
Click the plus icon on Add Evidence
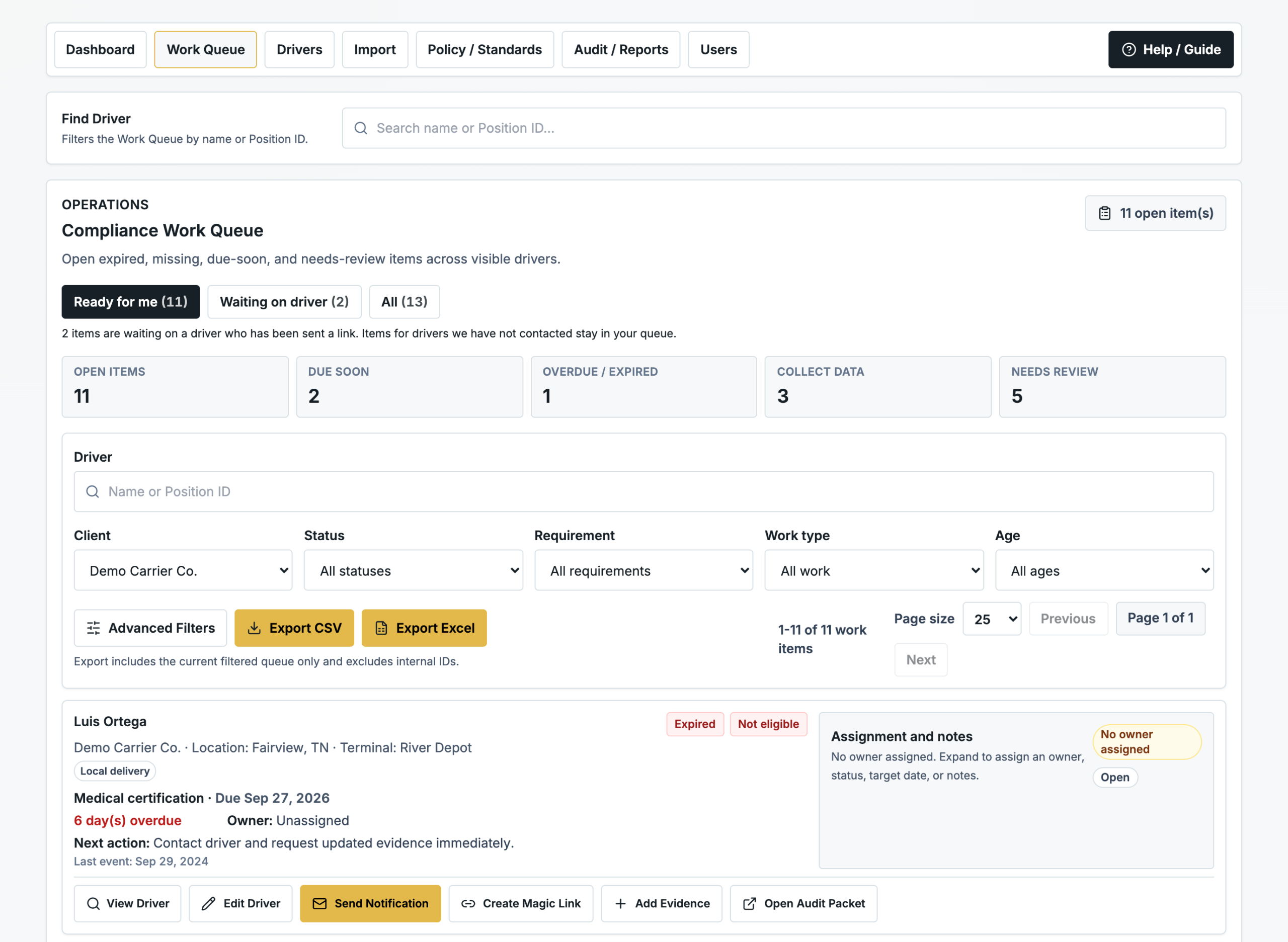point(620,903)
